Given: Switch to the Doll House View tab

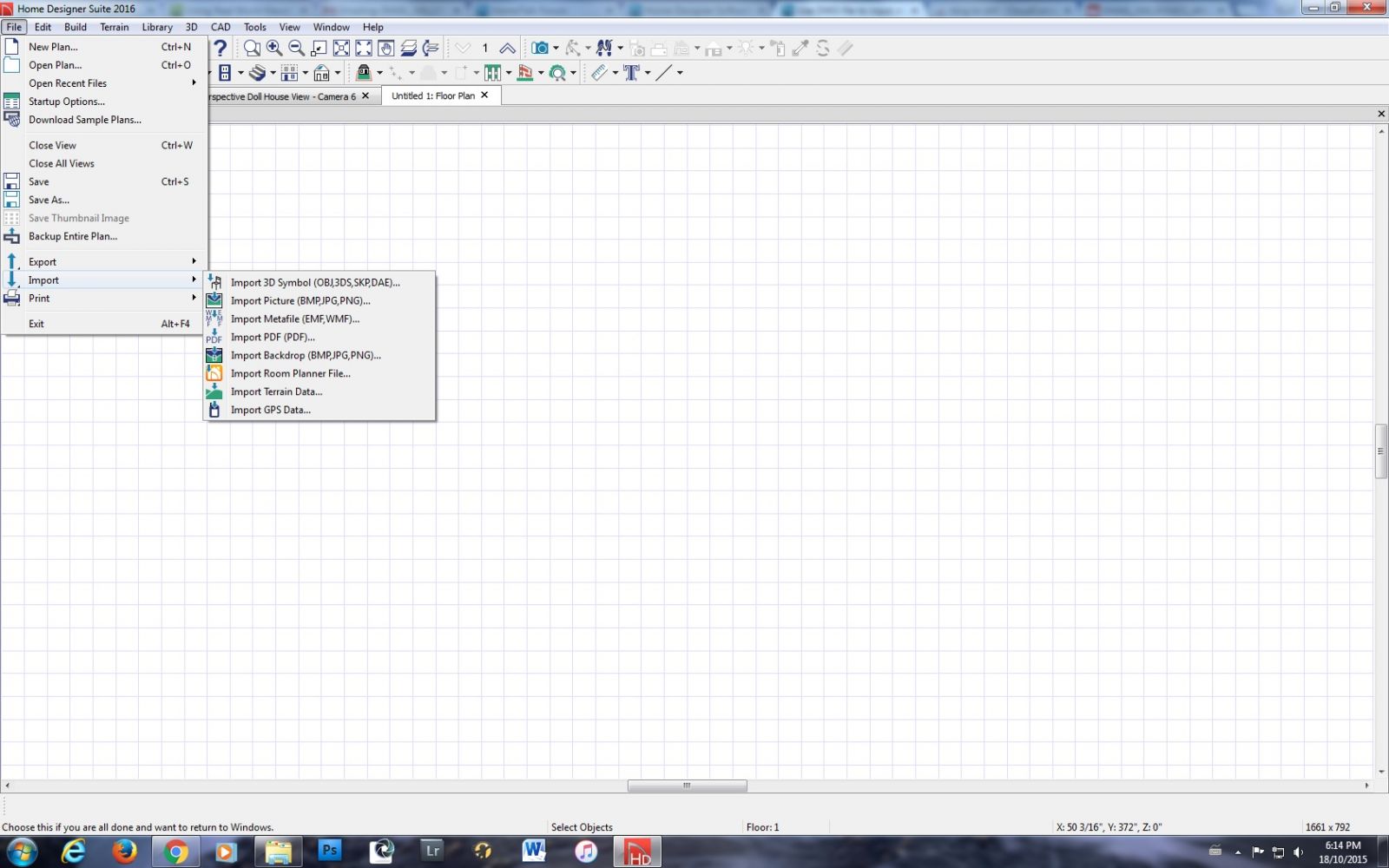Looking at the screenshot, I should 282,96.
